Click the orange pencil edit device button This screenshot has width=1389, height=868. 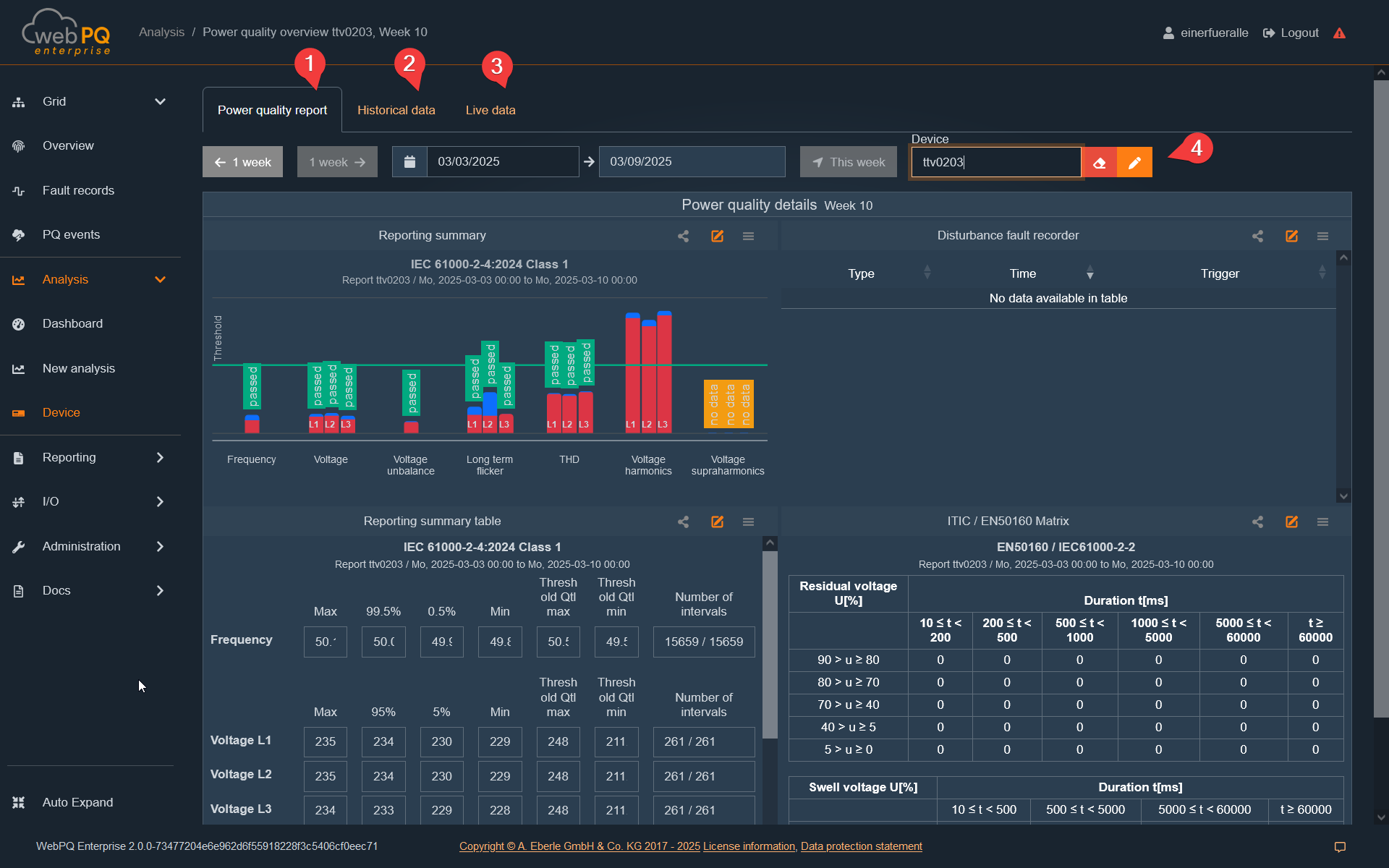1134,163
